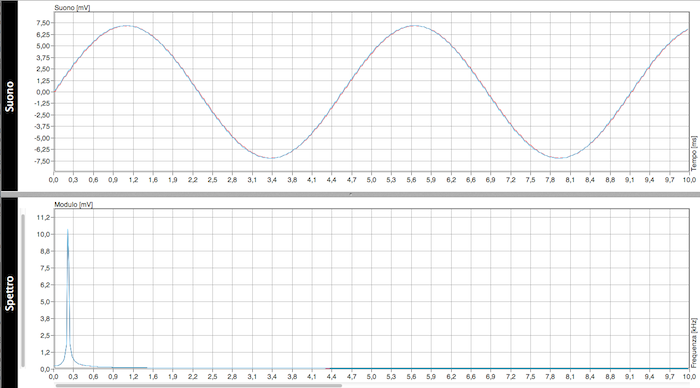Viewport: 700px width, 388px height.
Task: Click the 4,4 tick on the Frequenza axis
Action: 331,377
